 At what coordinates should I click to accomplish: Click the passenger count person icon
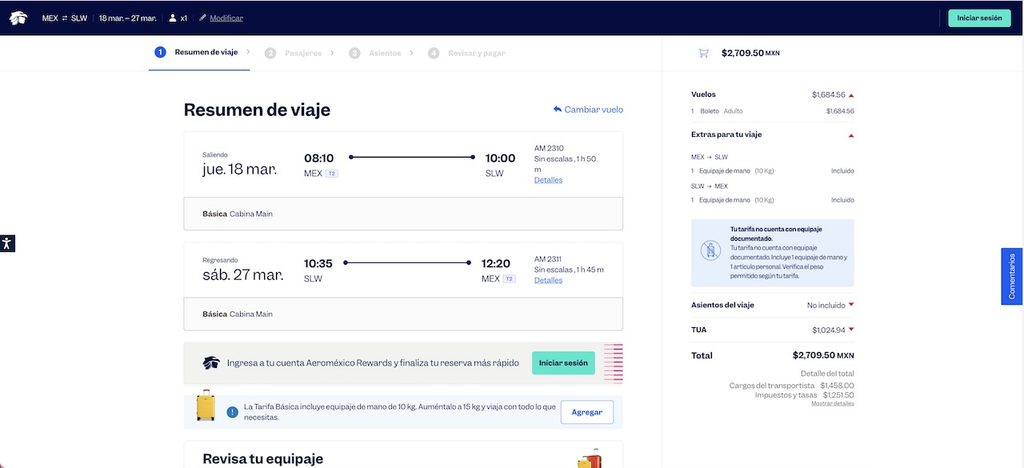point(172,18)
